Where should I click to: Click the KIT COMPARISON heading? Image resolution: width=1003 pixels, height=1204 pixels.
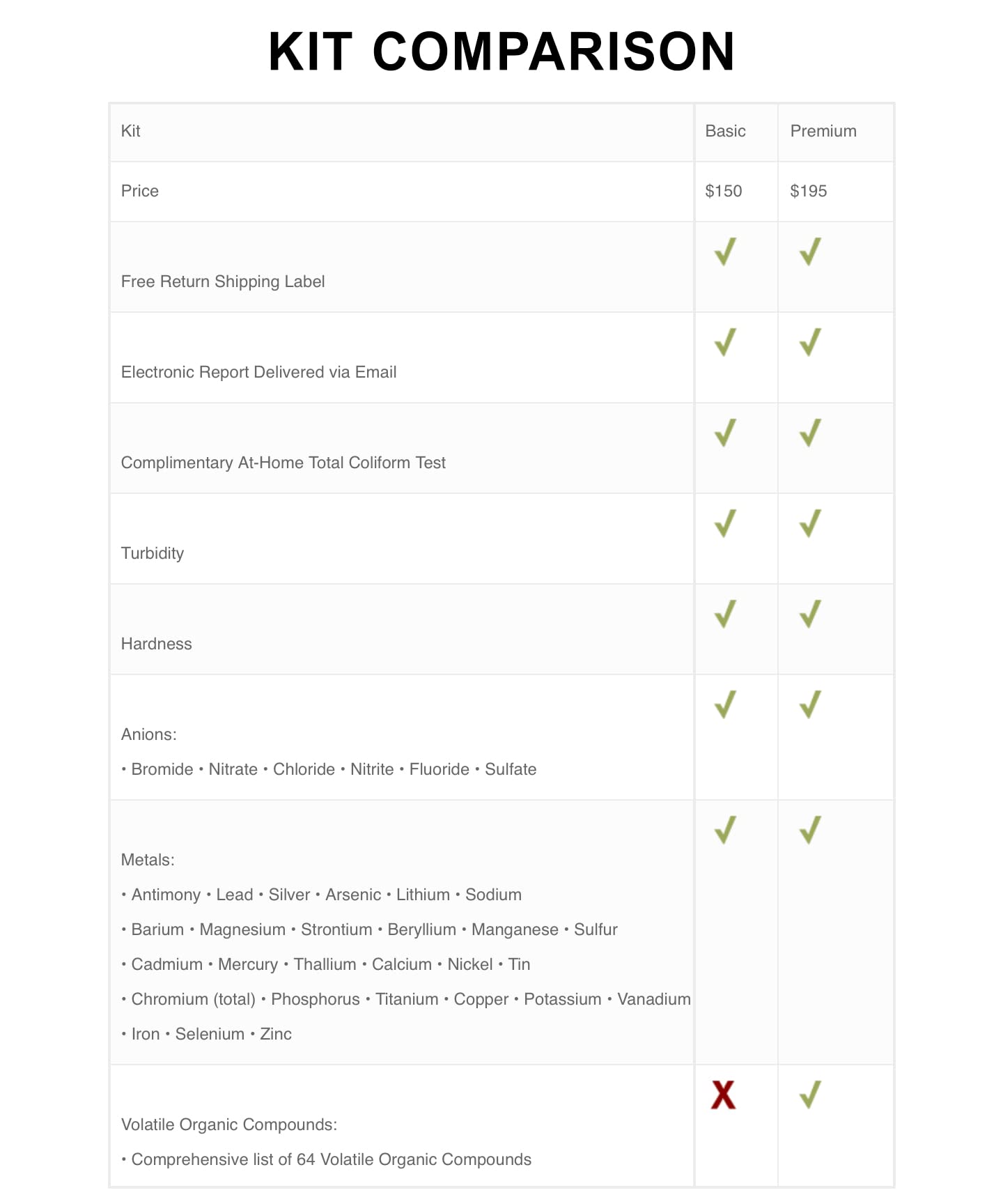[x=501, y=52]
